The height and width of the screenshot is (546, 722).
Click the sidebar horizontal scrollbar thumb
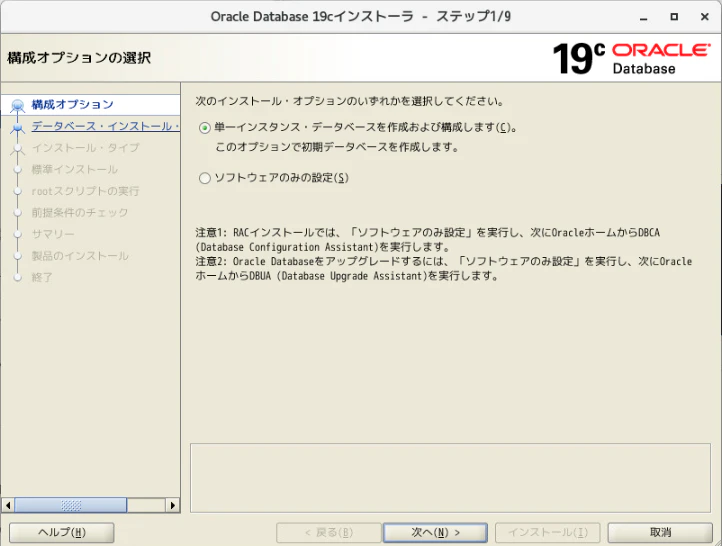click(71, 505)
